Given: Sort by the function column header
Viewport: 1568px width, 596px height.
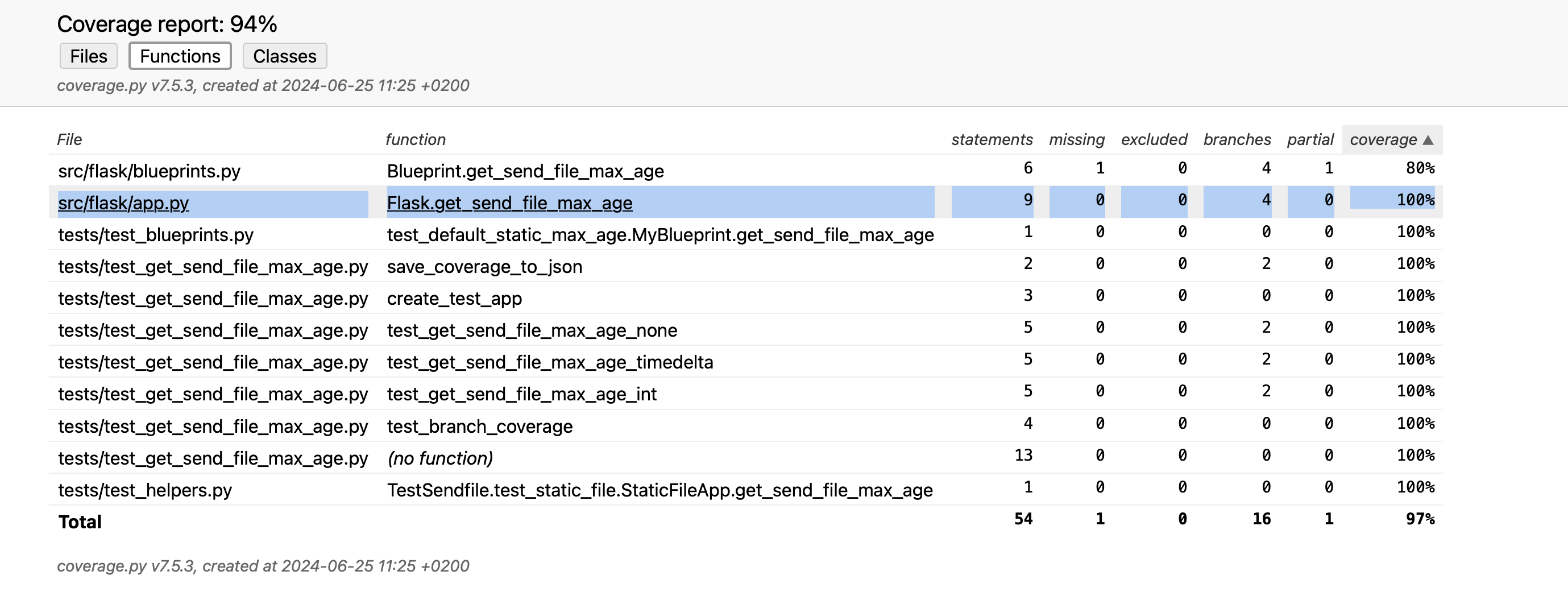Looking at the screenshot, I should tap(415, 139).
